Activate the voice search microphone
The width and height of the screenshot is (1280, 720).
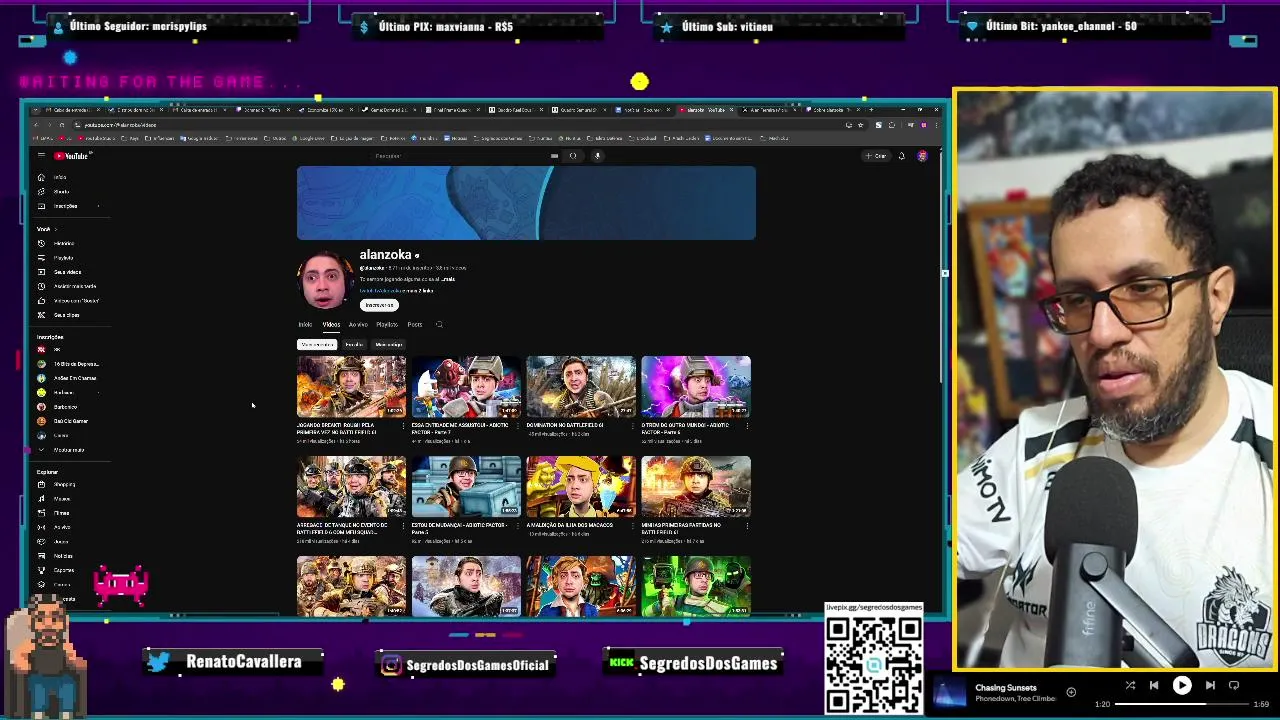597,156
